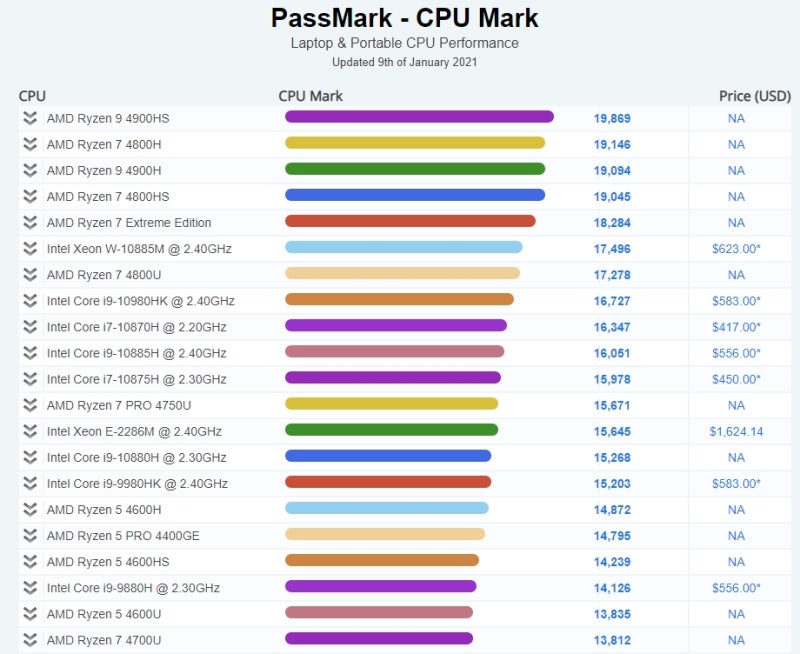Screen dimensions: 800x654
Task: Click the $450.00* price link
Action: tap(736, 379)
